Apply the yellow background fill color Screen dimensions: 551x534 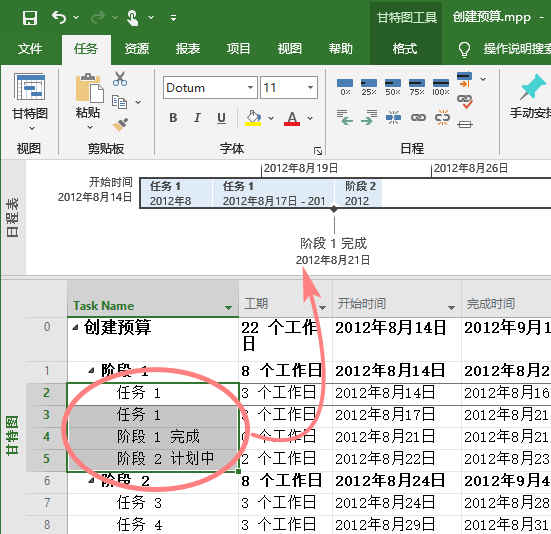click(253, 118)
